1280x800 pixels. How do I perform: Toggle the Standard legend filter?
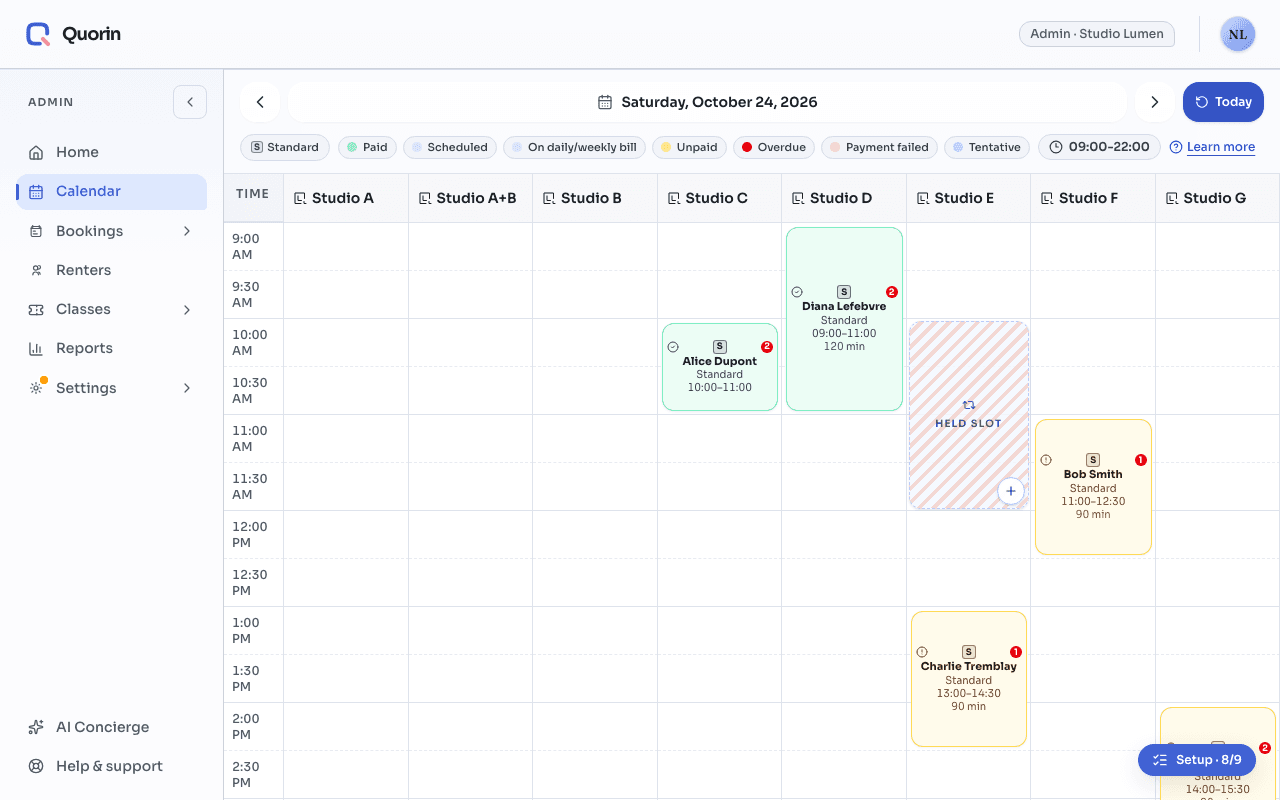coord(285,147)
